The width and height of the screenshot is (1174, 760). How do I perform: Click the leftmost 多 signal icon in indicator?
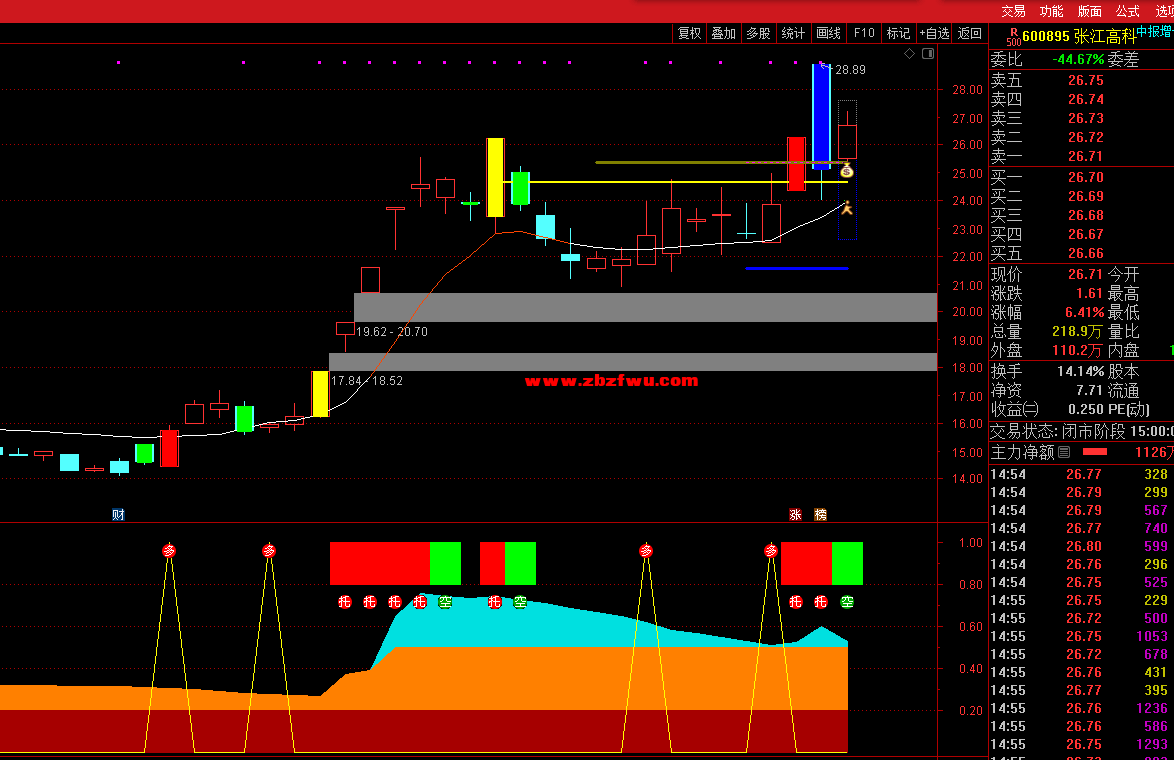click(169, 551)
